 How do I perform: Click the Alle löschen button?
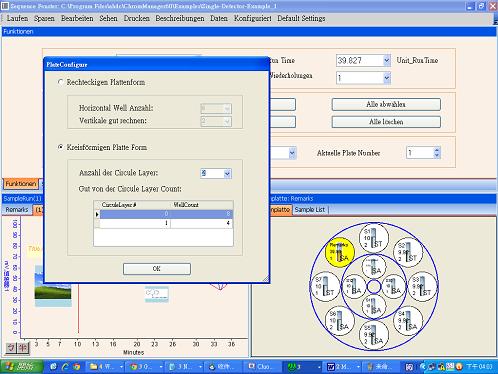coord(386,122)
